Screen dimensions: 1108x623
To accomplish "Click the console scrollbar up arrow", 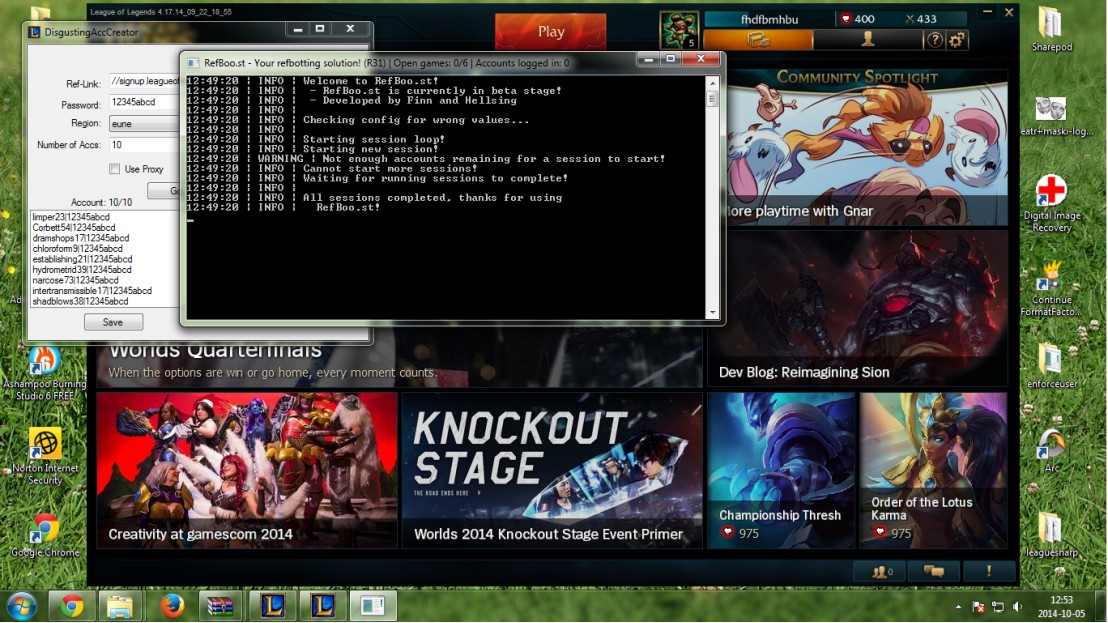I will (x=712, y=83).
